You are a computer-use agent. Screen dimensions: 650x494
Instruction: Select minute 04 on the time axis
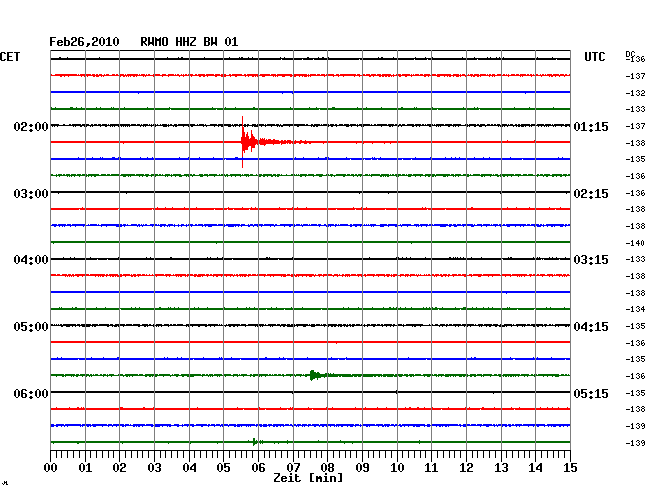189,467
